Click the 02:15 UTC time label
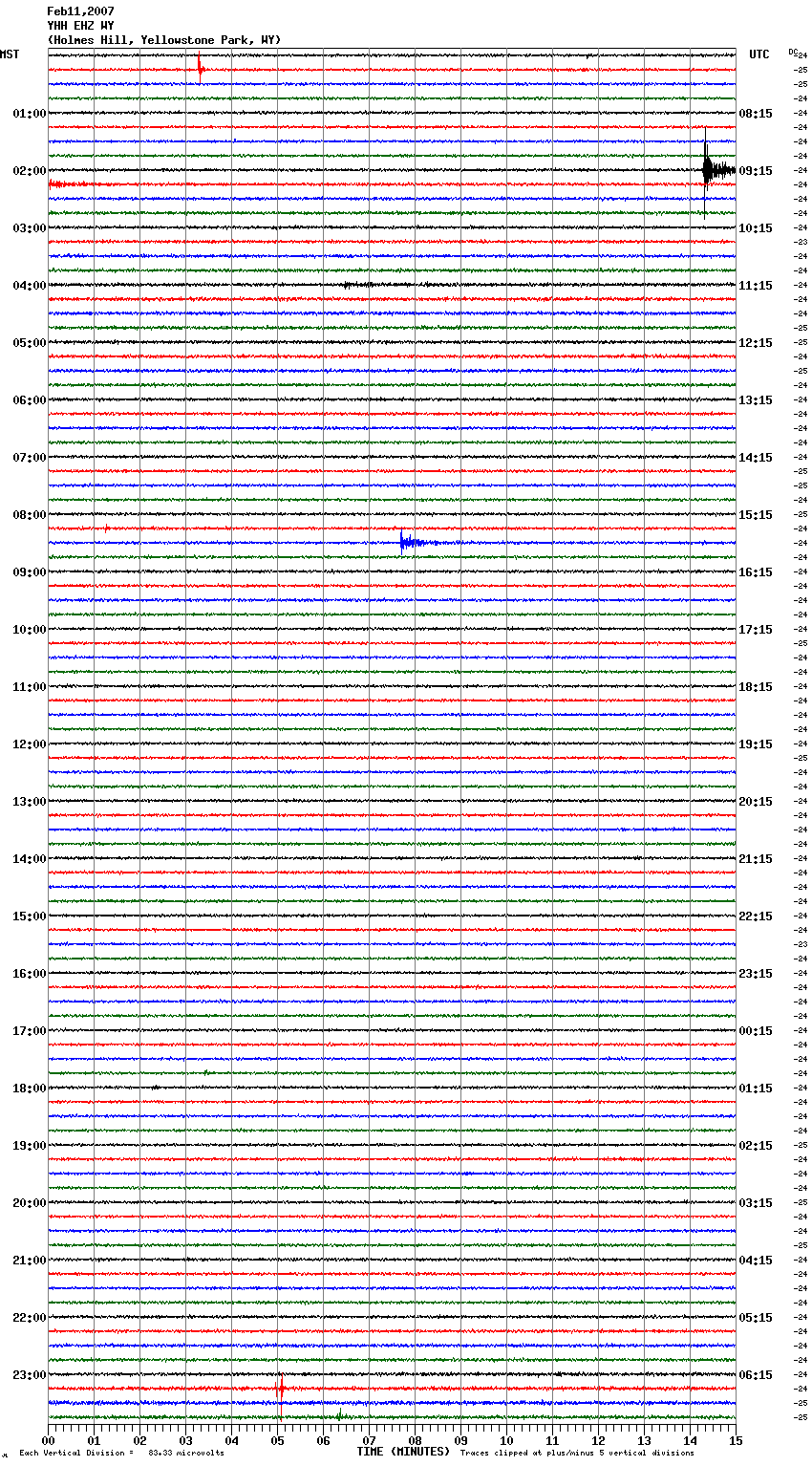The image size is (812, 1466). click(756, 1146)
